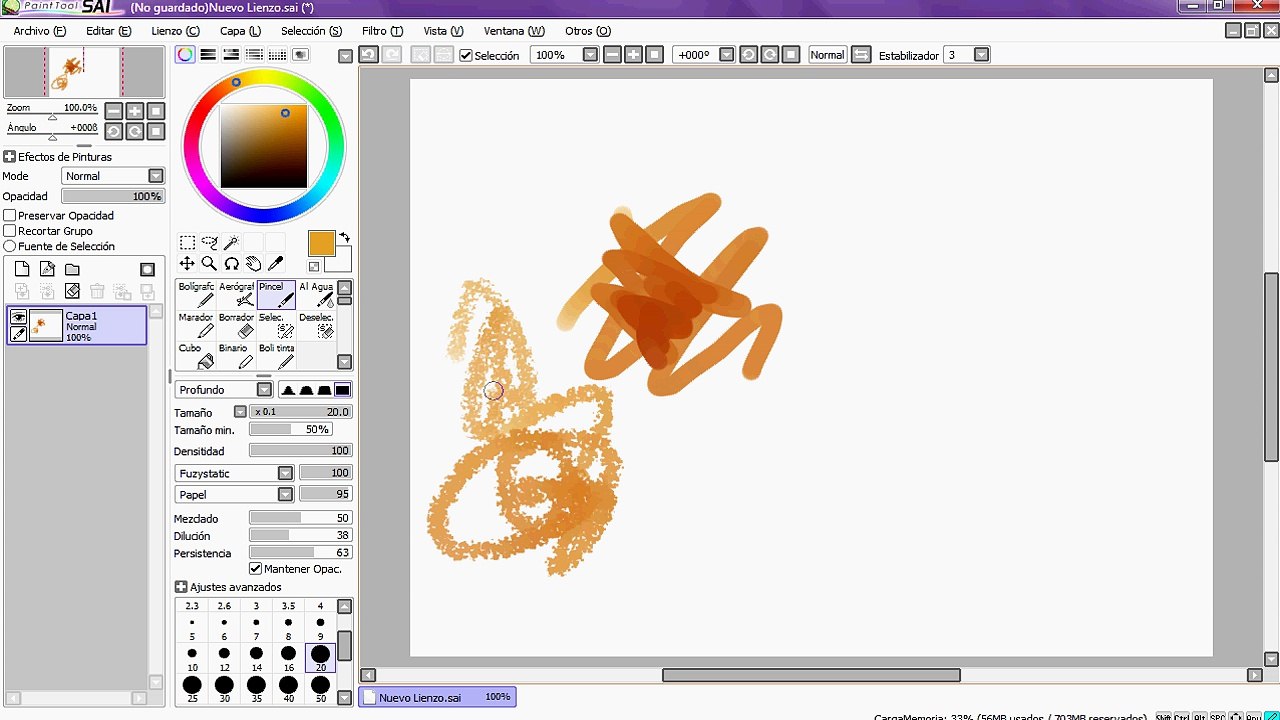The height and width of the screenshot is (720, 1280).
Task: Select the lasso selection tool
Action: (x=209, y=242)
